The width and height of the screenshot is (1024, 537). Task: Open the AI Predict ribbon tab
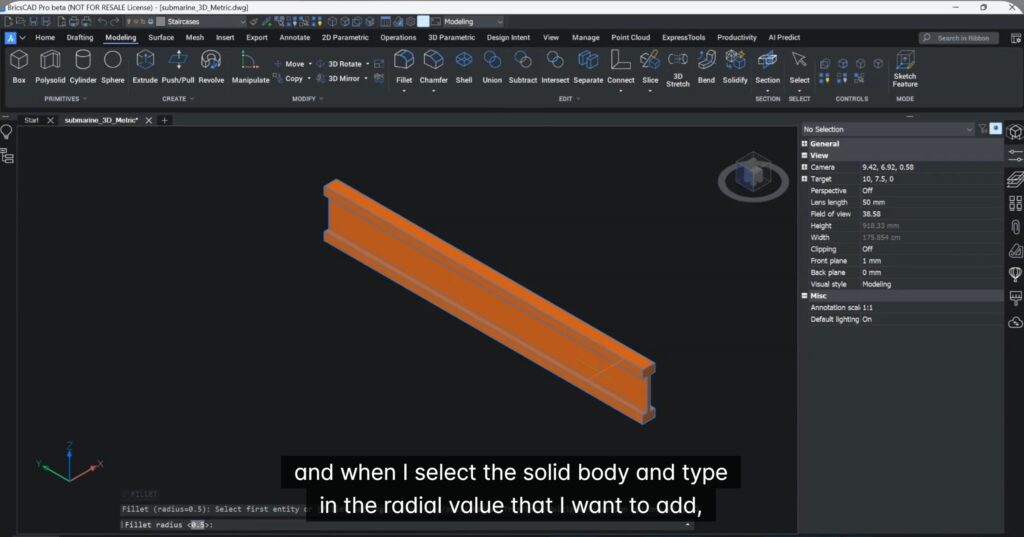(784, 38)
